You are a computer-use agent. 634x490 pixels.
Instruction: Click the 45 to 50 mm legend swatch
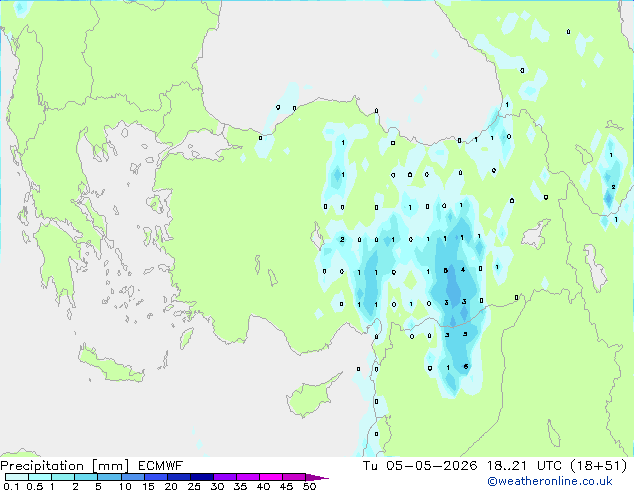(x=294, y=477)
